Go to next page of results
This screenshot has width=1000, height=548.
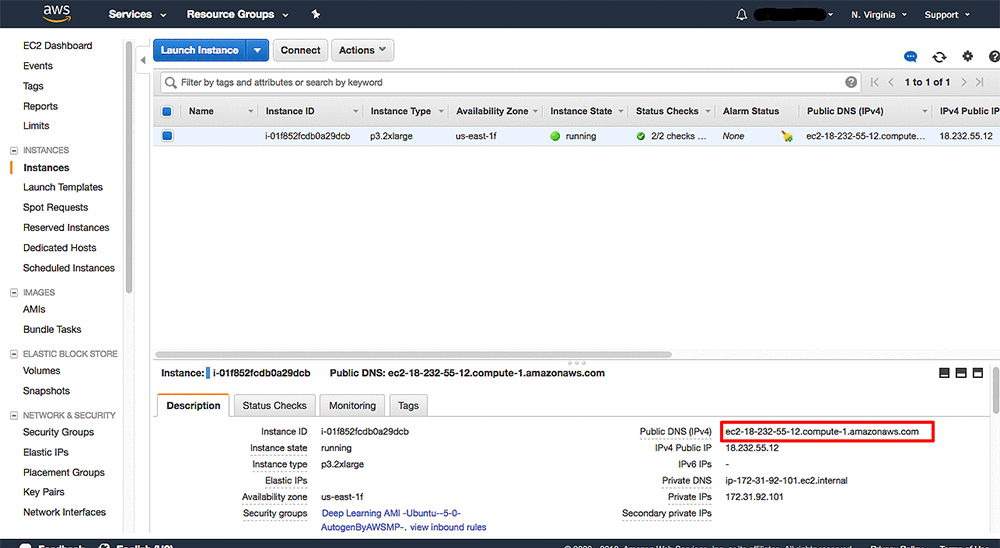pos(964,82)
